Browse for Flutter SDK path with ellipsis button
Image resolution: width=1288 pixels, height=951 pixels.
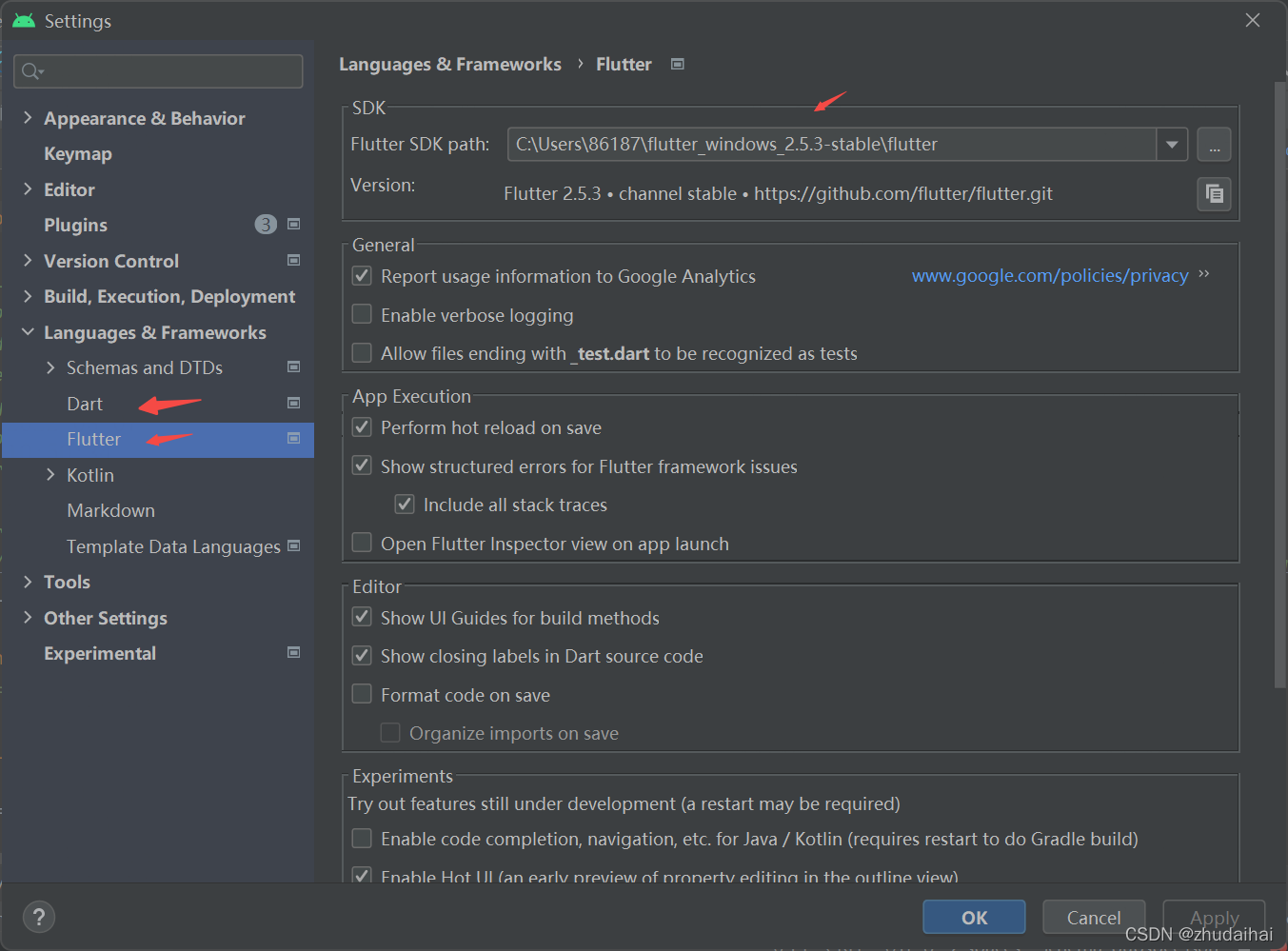(1214, 145)
